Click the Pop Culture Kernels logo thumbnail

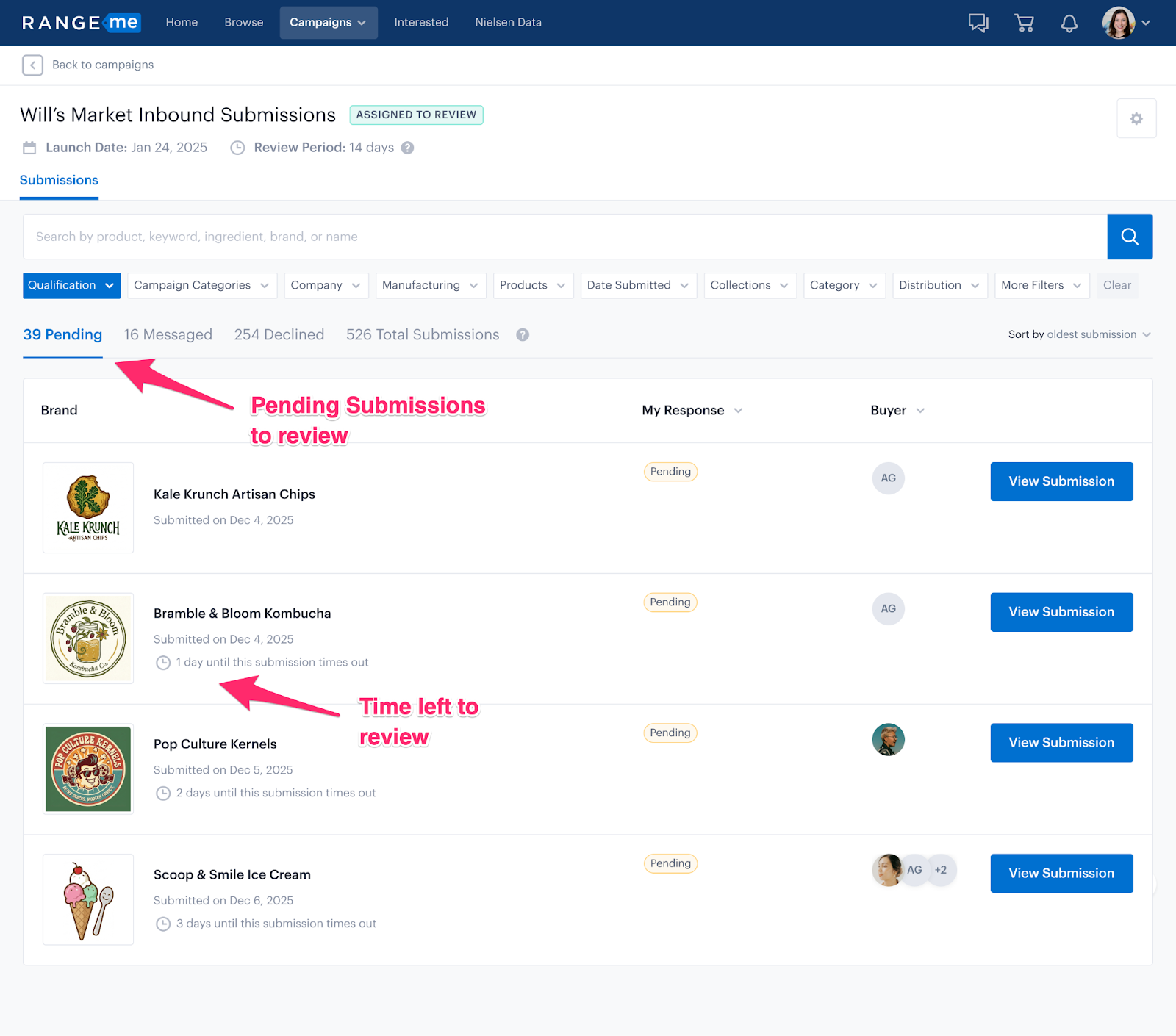click(88, 769)
